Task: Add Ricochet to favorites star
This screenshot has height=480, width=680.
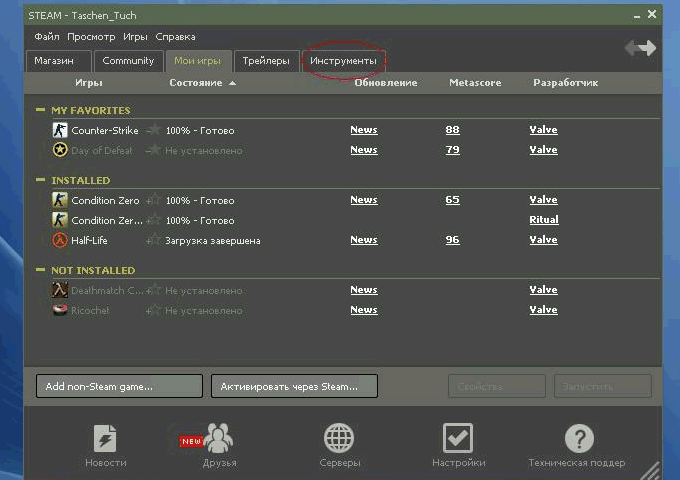Action: pyautogui.click(x=154, y=310)
